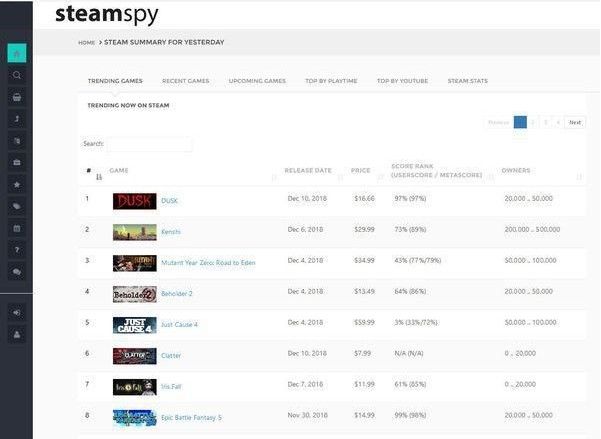The image size is (601, 439).
Task: Click the Epic Battle Fantasy 5 thumbnail
Action: coord(135,418)
